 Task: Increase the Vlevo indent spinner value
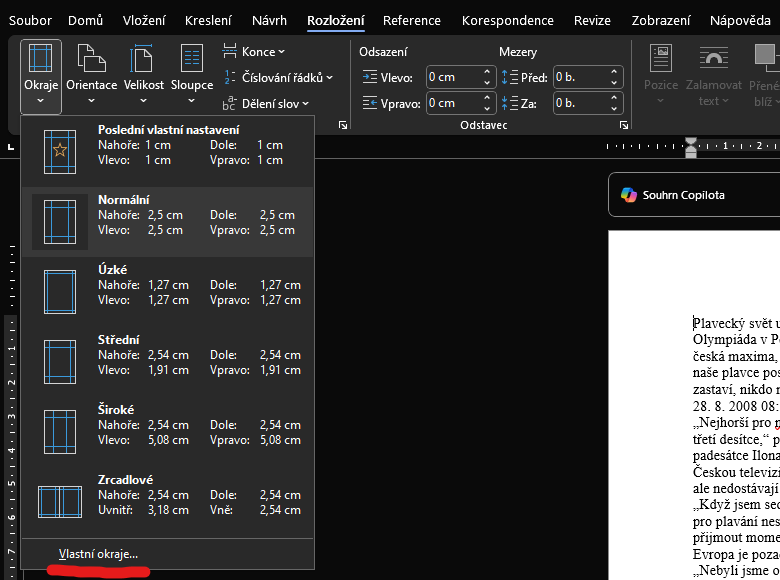[x=487, y=72]
